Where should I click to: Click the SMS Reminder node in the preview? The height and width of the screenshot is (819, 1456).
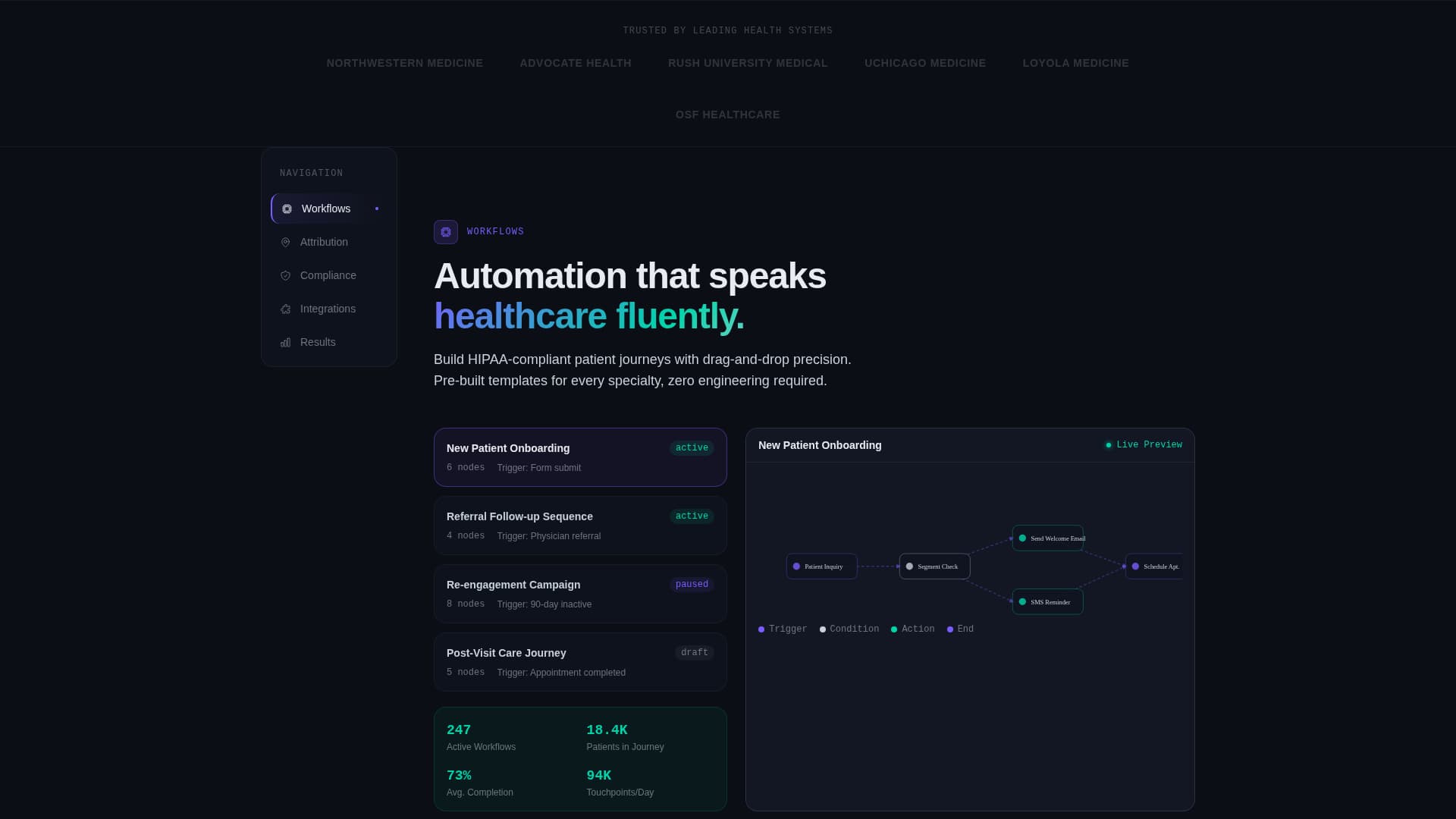(1047, 601)
